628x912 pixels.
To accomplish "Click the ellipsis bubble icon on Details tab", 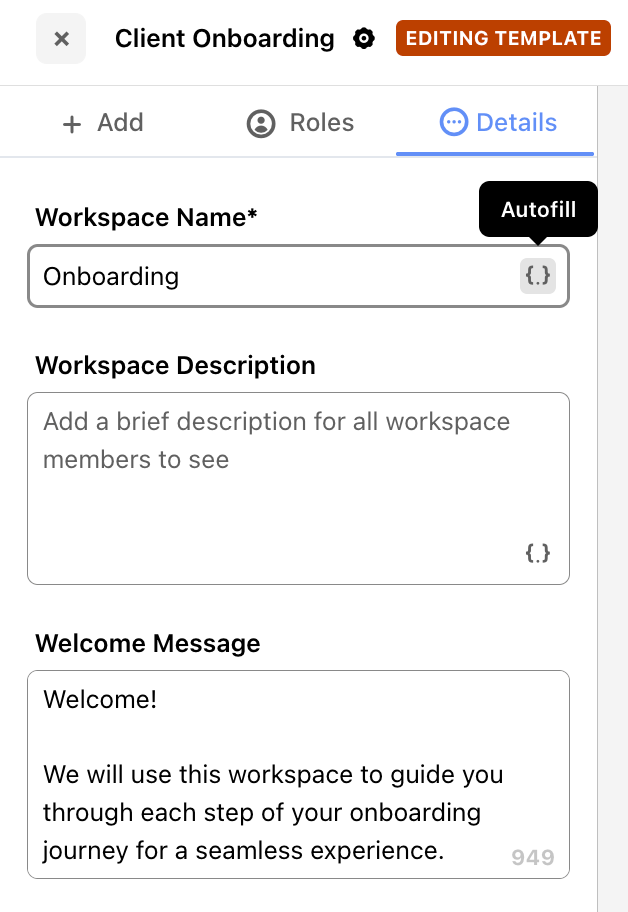I will (x=453, y=123).
